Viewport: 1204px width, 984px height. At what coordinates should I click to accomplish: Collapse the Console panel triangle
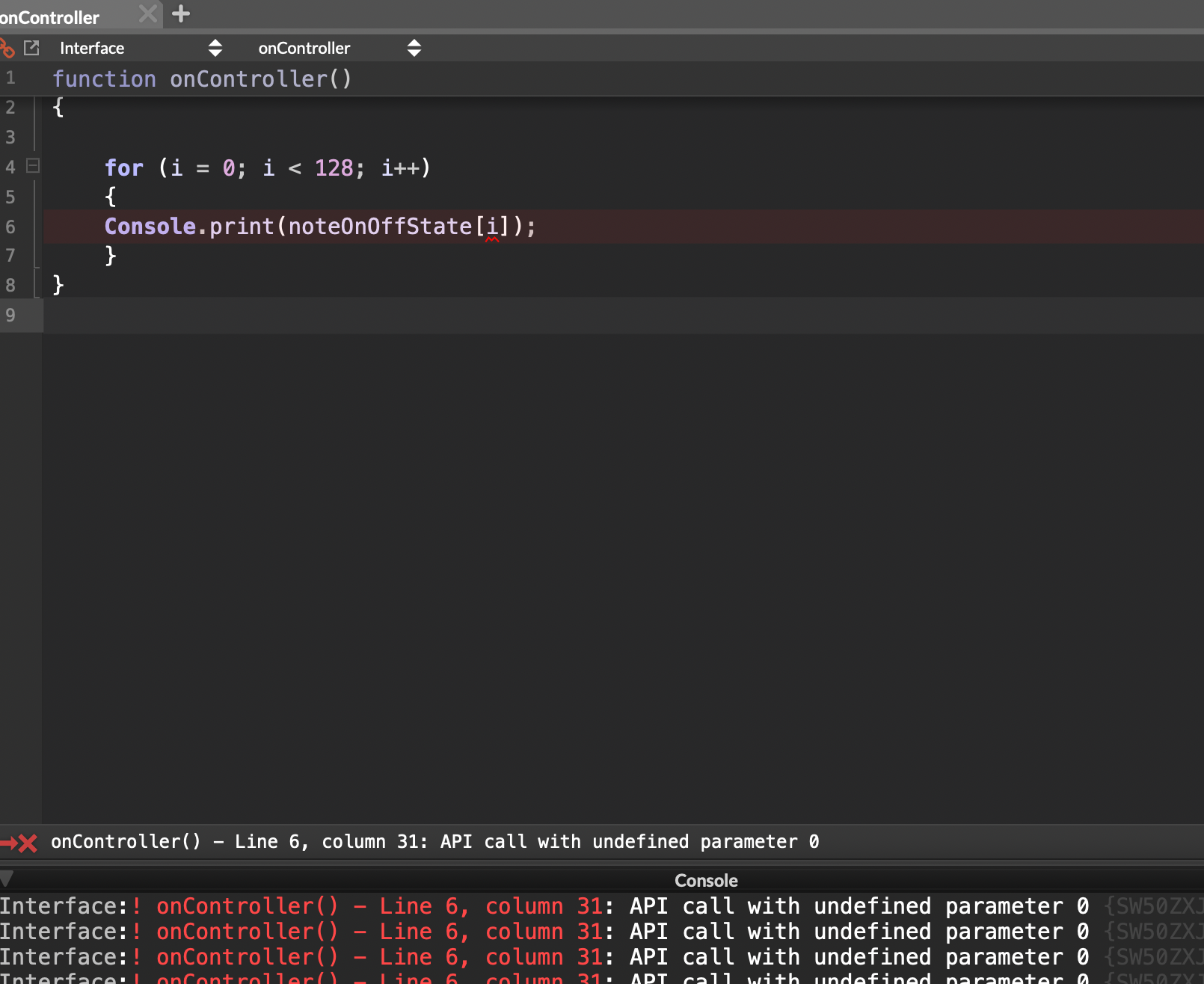[7, 879]
